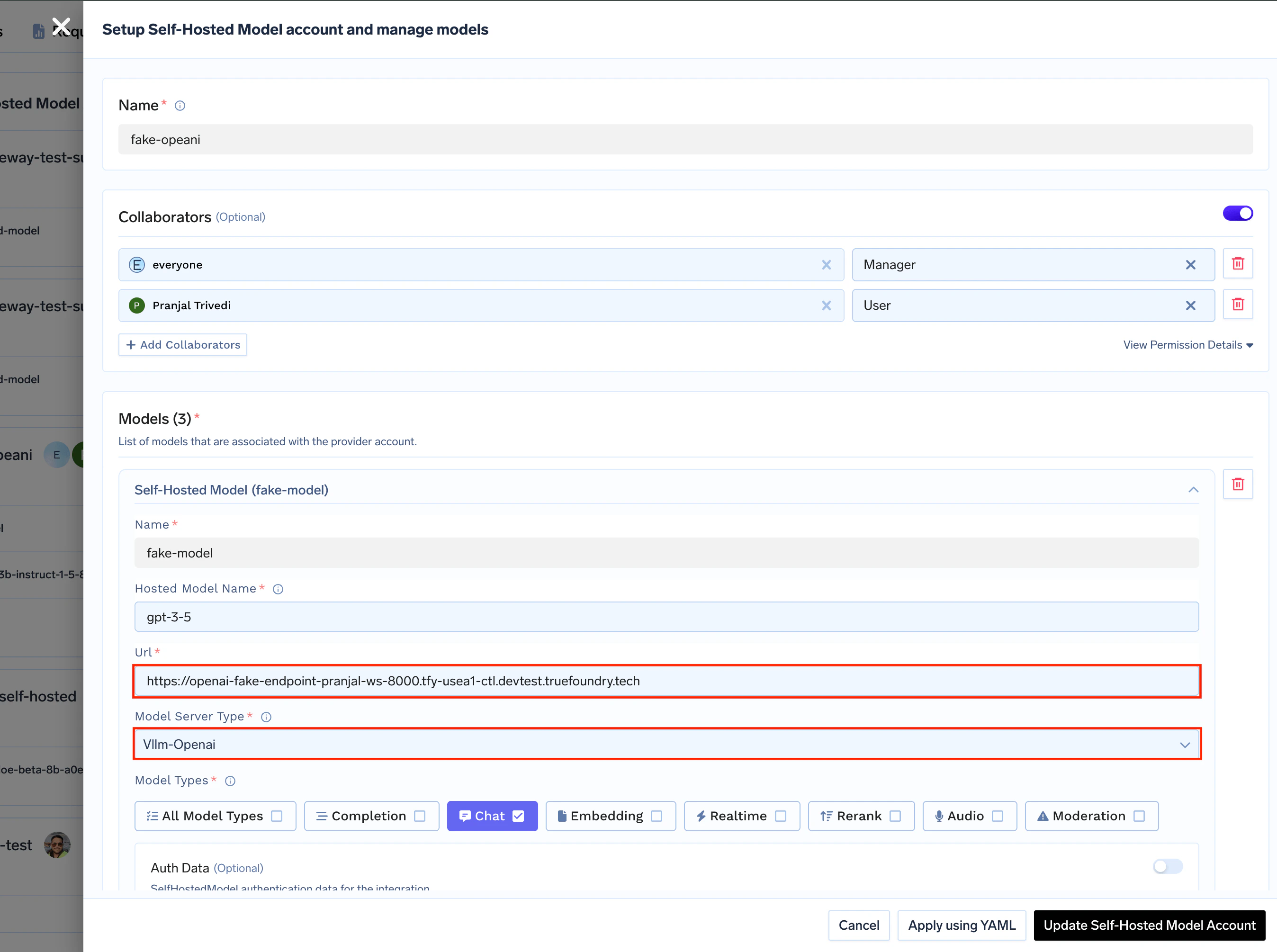Collapse the Self-Hosted Model (fake-model) section
Screen dimensions: 1277x952
coord(1192,489)
